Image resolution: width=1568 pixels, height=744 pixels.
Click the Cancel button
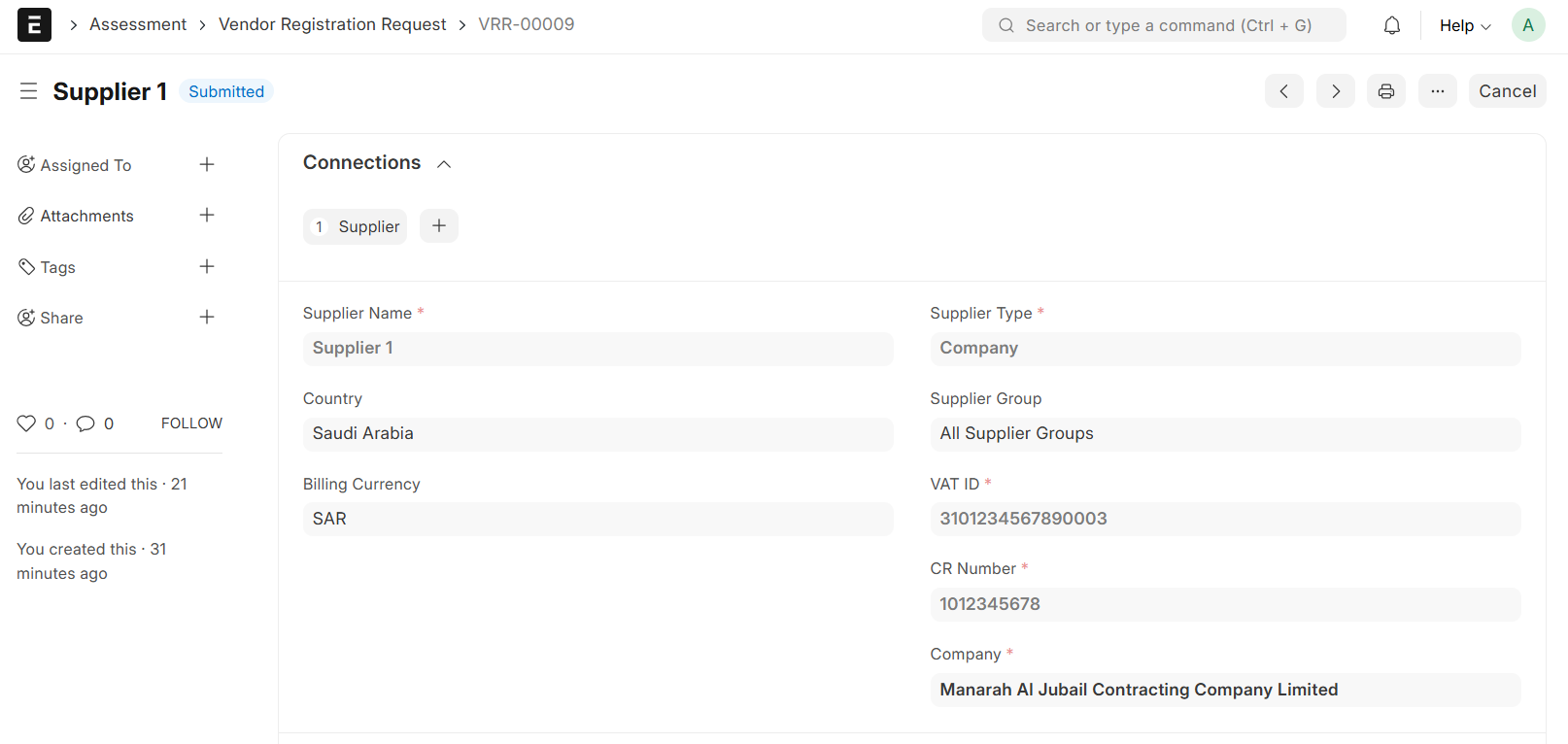(x=1507, y=91)
